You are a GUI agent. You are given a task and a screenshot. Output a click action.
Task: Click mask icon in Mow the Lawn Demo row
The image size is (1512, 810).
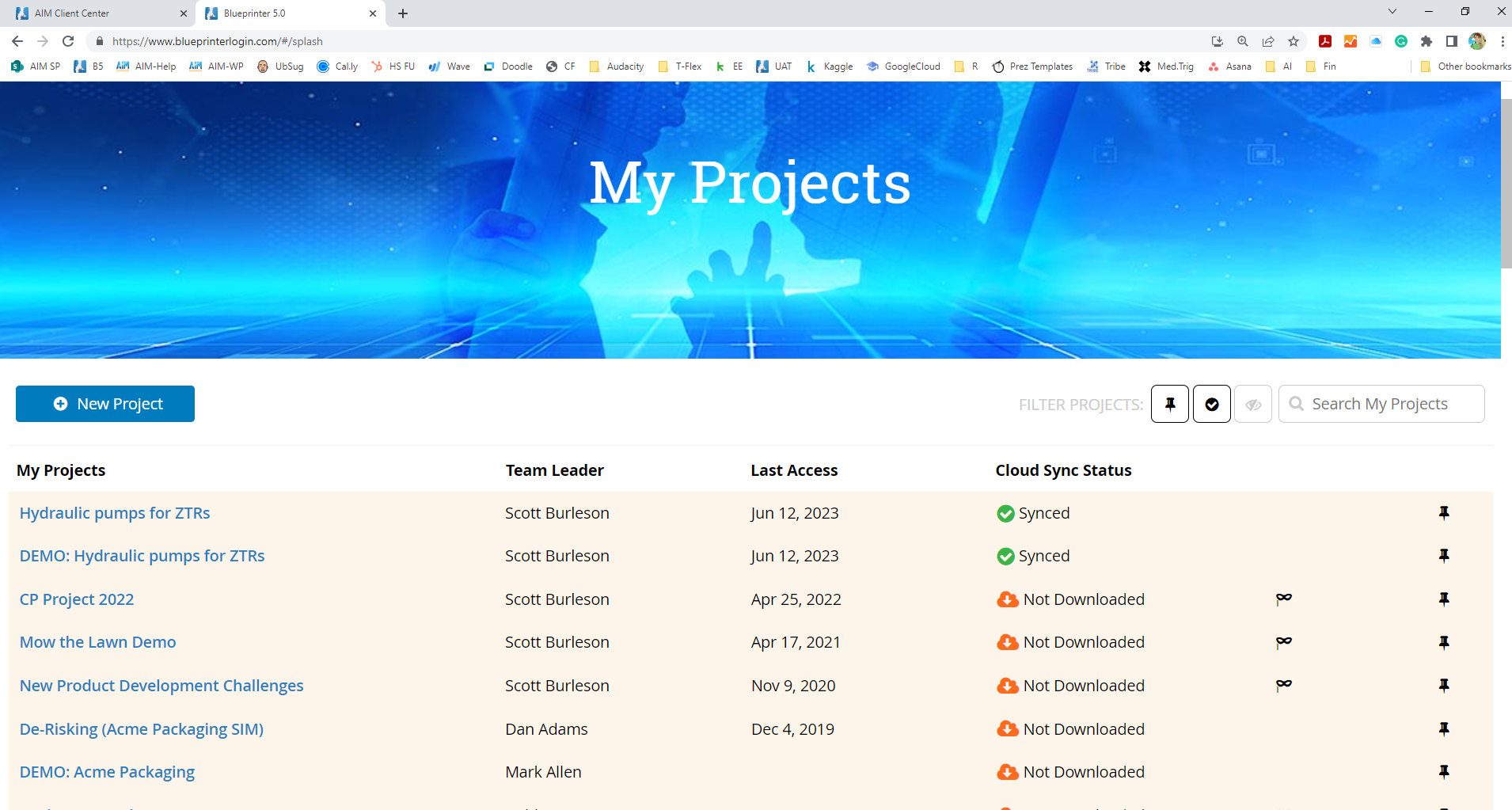[1283, 641]
